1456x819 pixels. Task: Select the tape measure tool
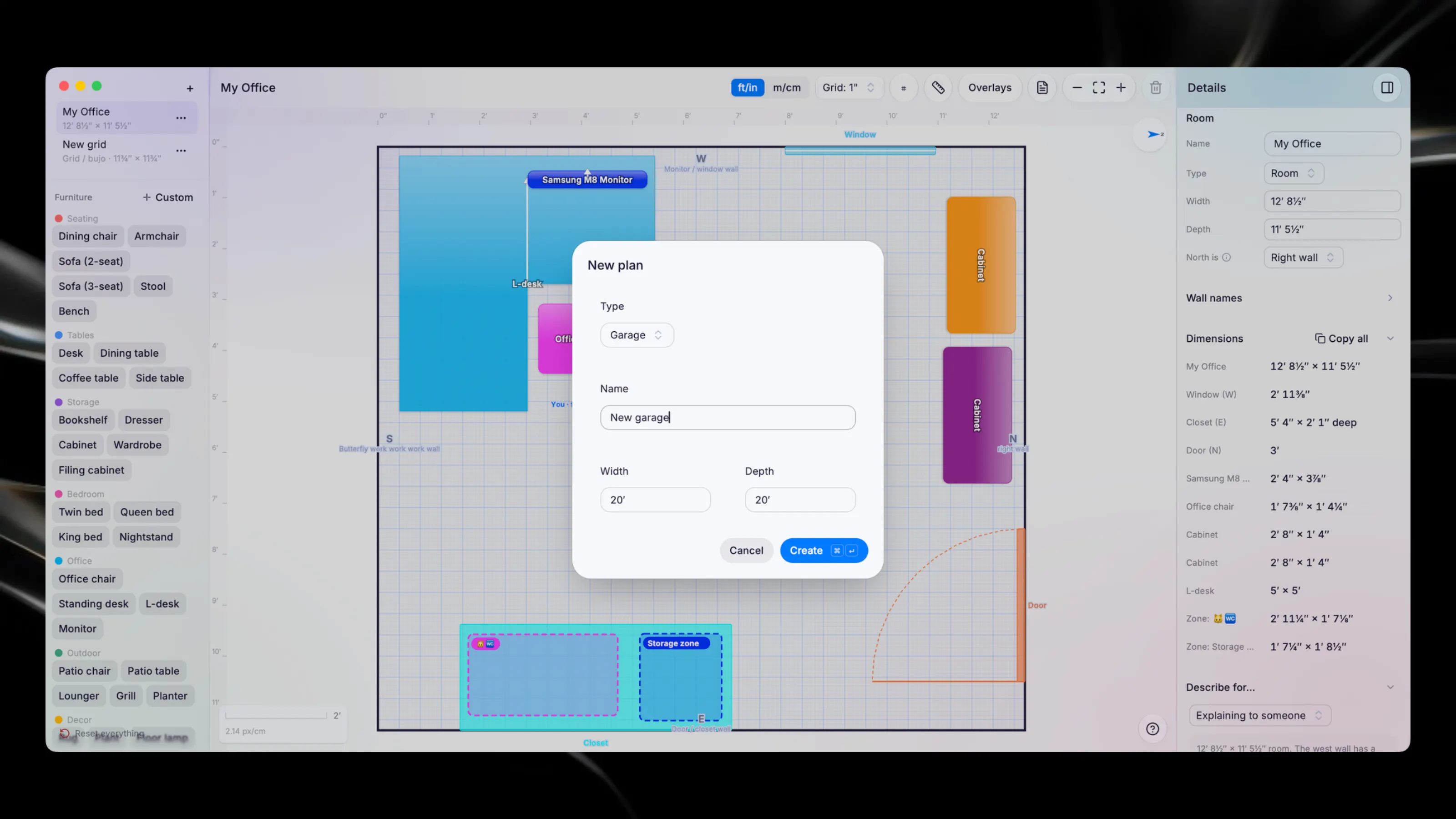938,88
